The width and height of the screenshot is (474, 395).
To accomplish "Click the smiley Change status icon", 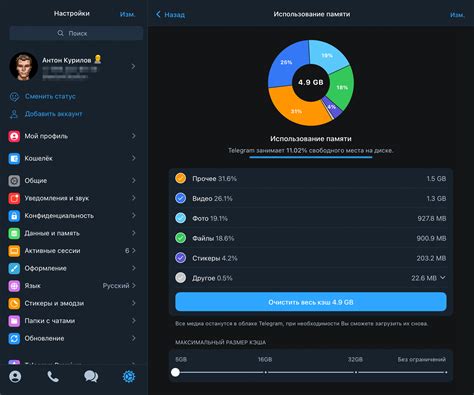I will click(14, 97).
